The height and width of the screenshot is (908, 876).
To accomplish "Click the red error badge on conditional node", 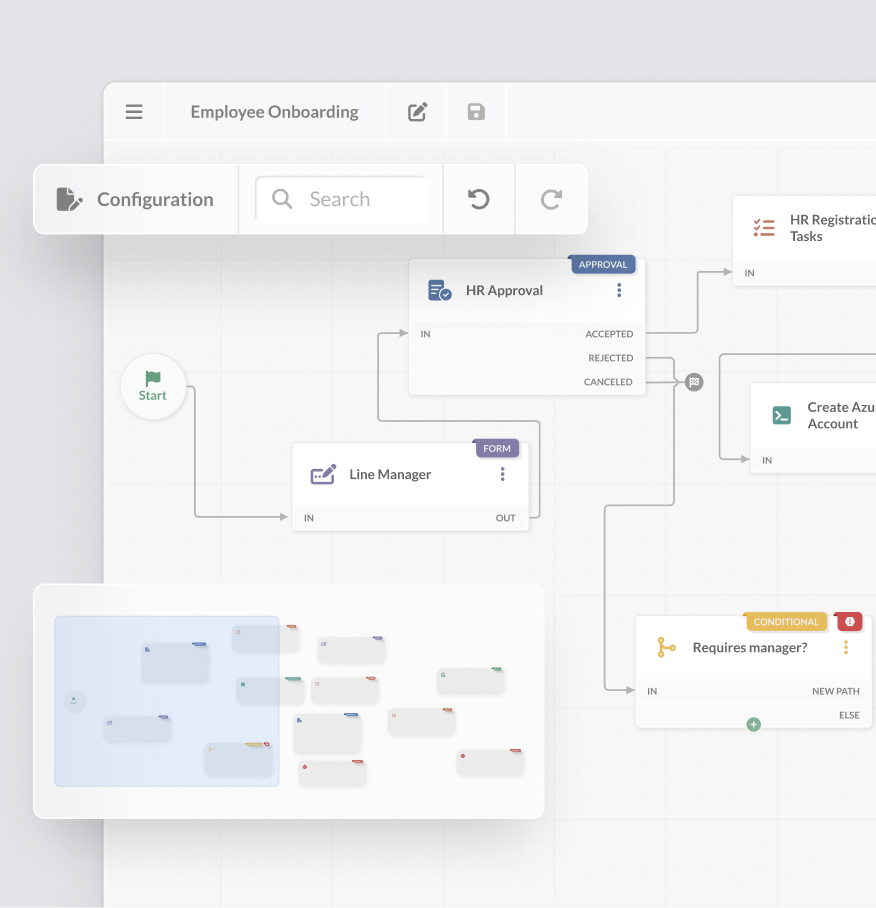I will point(849,622).
